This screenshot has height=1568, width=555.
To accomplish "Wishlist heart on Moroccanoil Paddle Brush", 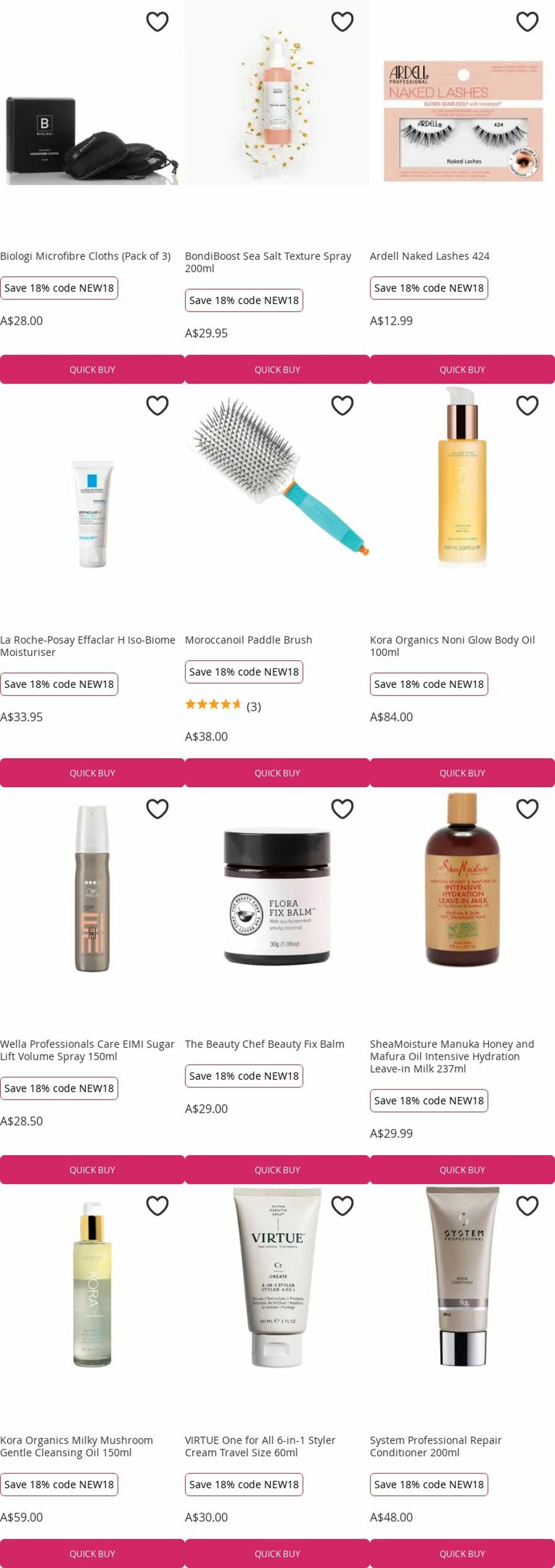I will [342, 406].
